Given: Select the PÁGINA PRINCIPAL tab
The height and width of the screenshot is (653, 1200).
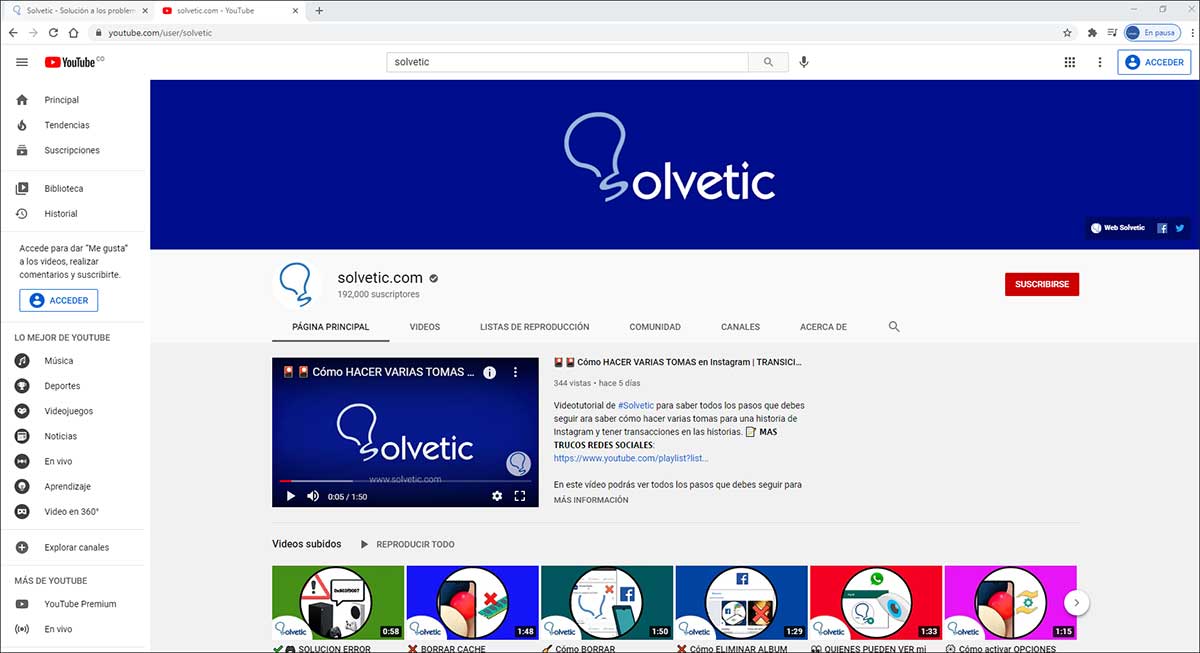Looking at the screenshot, I should (x=331, y=327).
